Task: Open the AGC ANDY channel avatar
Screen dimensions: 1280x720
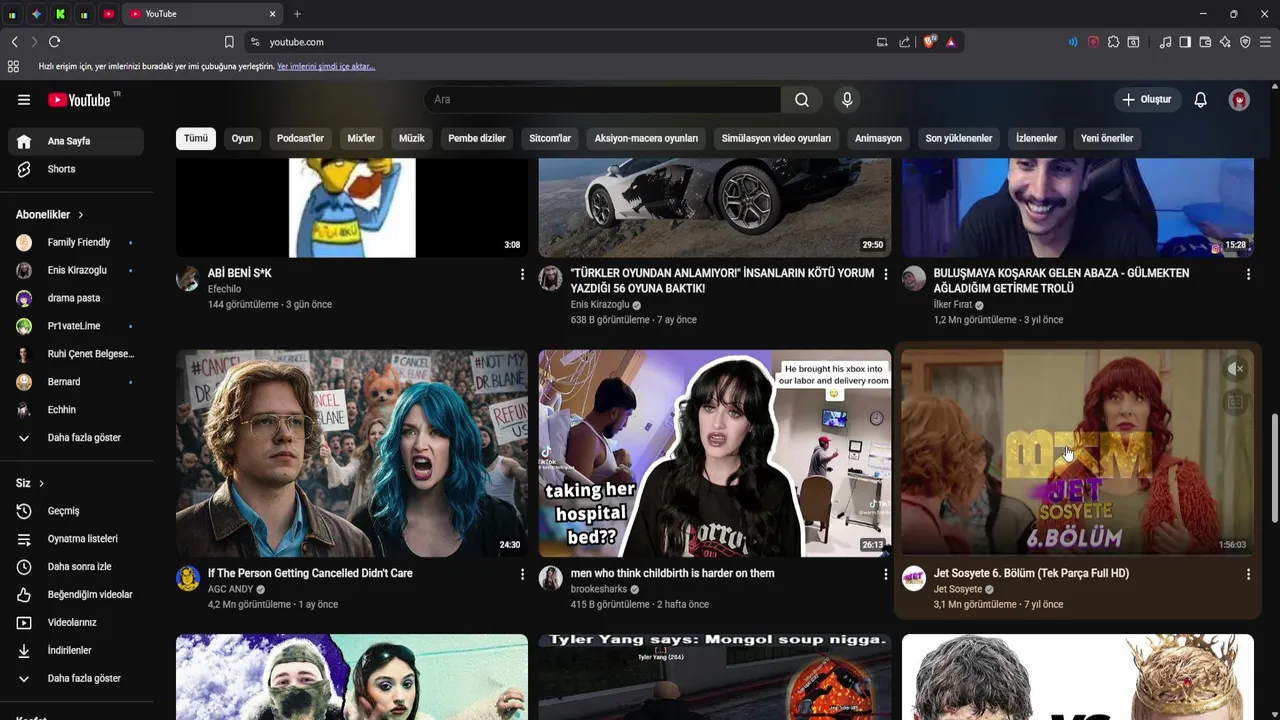Action: click(x=188, y=579)
